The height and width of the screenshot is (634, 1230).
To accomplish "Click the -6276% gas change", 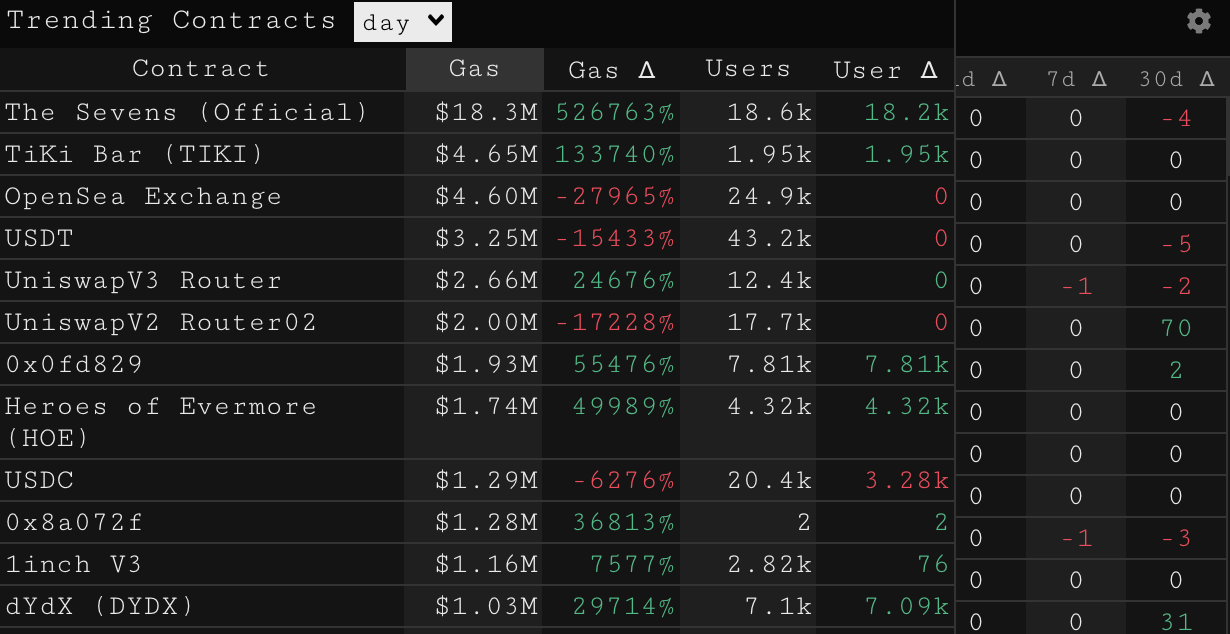I will [624, 480].
